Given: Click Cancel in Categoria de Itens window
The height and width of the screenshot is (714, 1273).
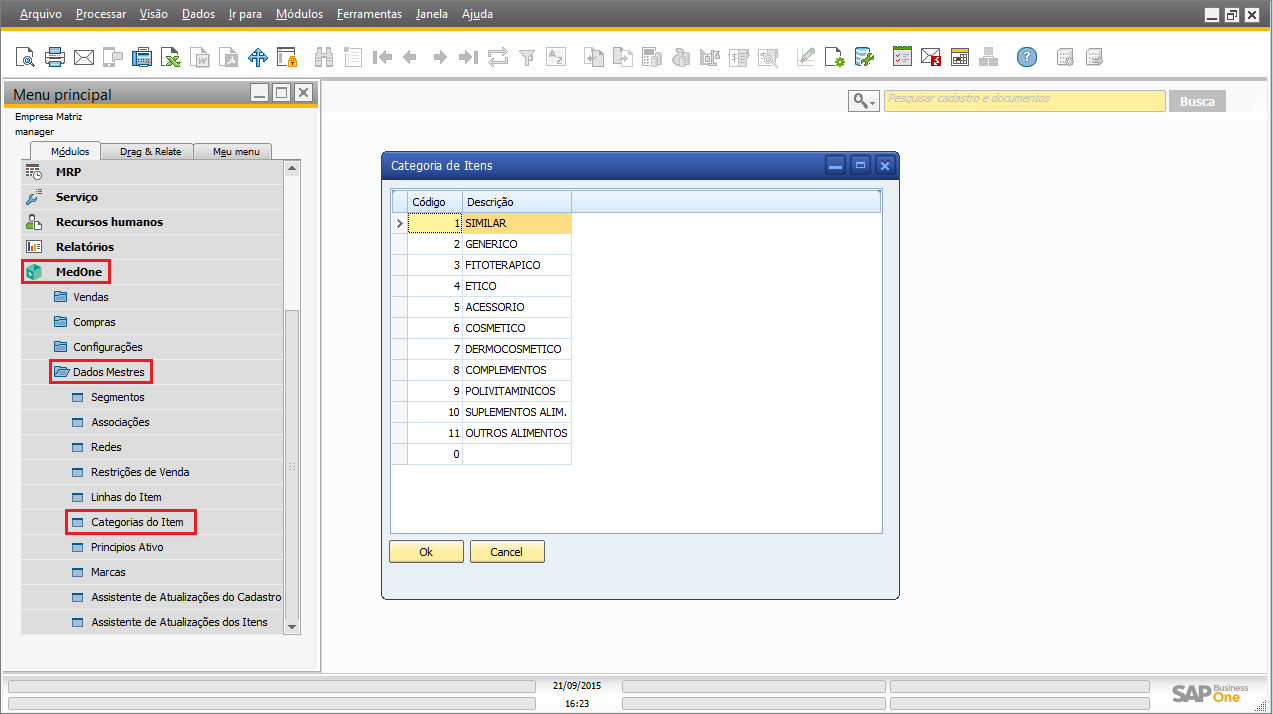Looking at the screenshot, I should [507, 552].
